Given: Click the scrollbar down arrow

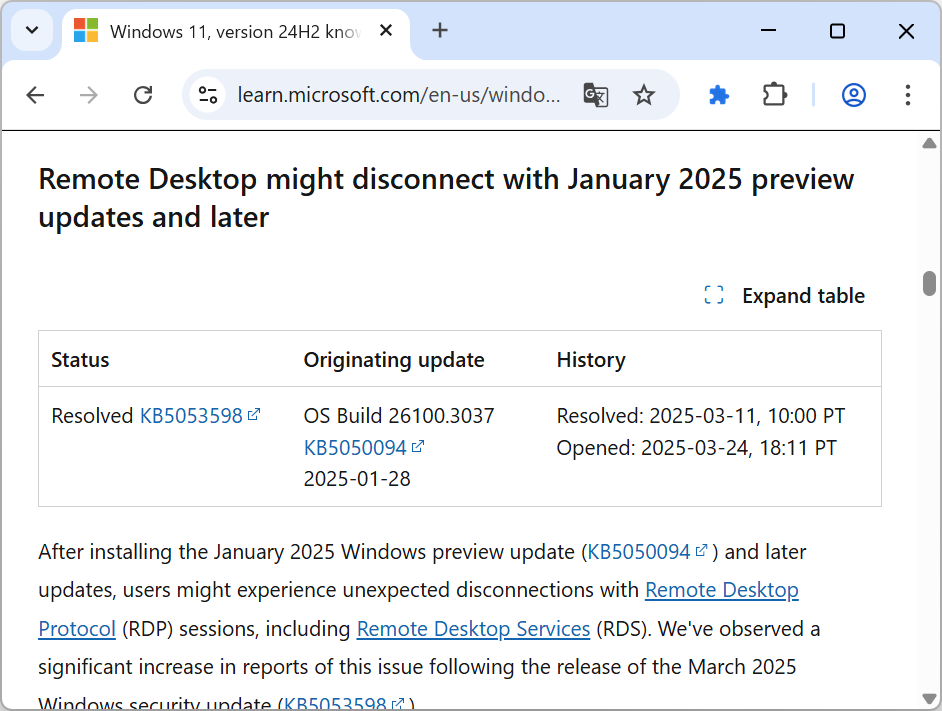Looking at the screenshot, I should tap(929, 698).
